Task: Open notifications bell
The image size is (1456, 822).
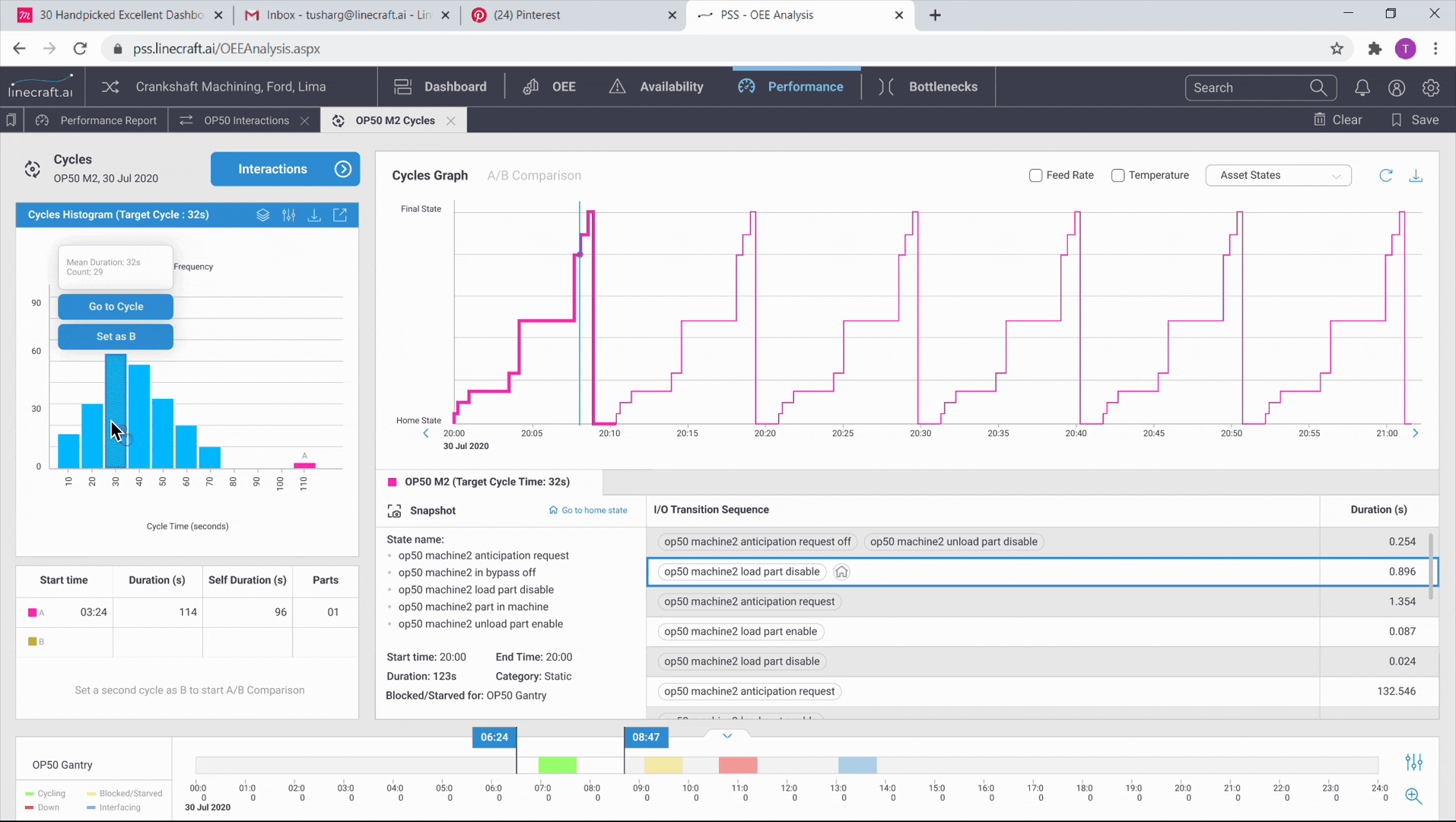Action: click(1362, 88)
